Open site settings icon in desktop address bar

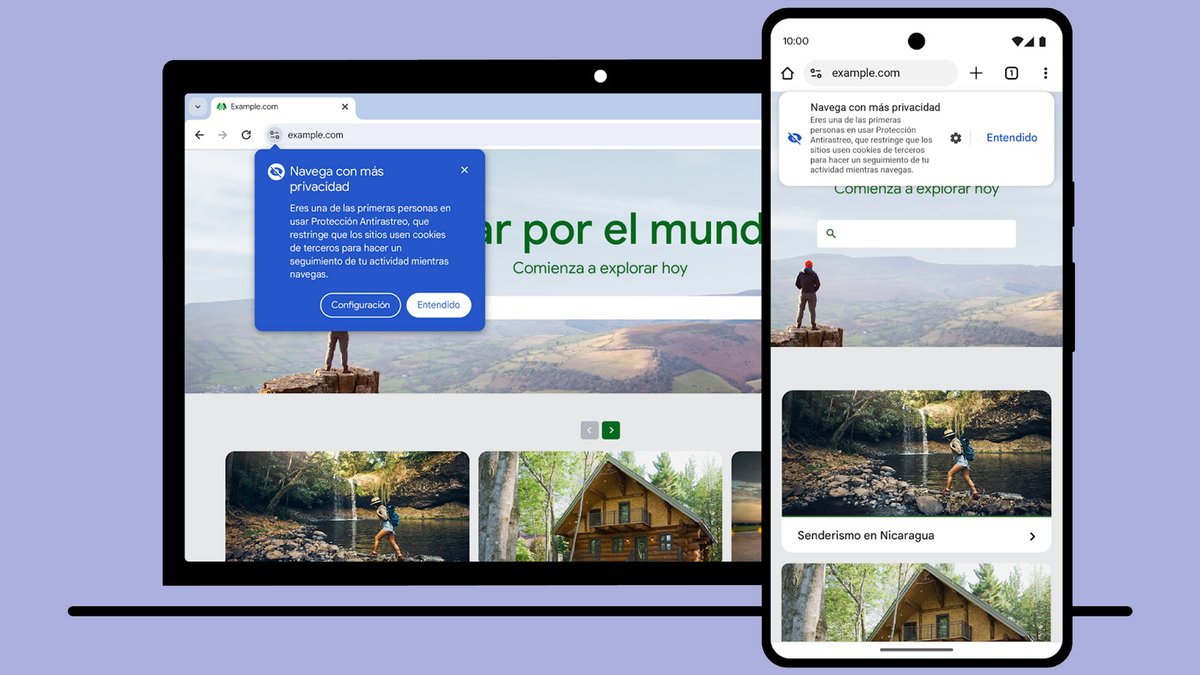(x=273, y=134)
